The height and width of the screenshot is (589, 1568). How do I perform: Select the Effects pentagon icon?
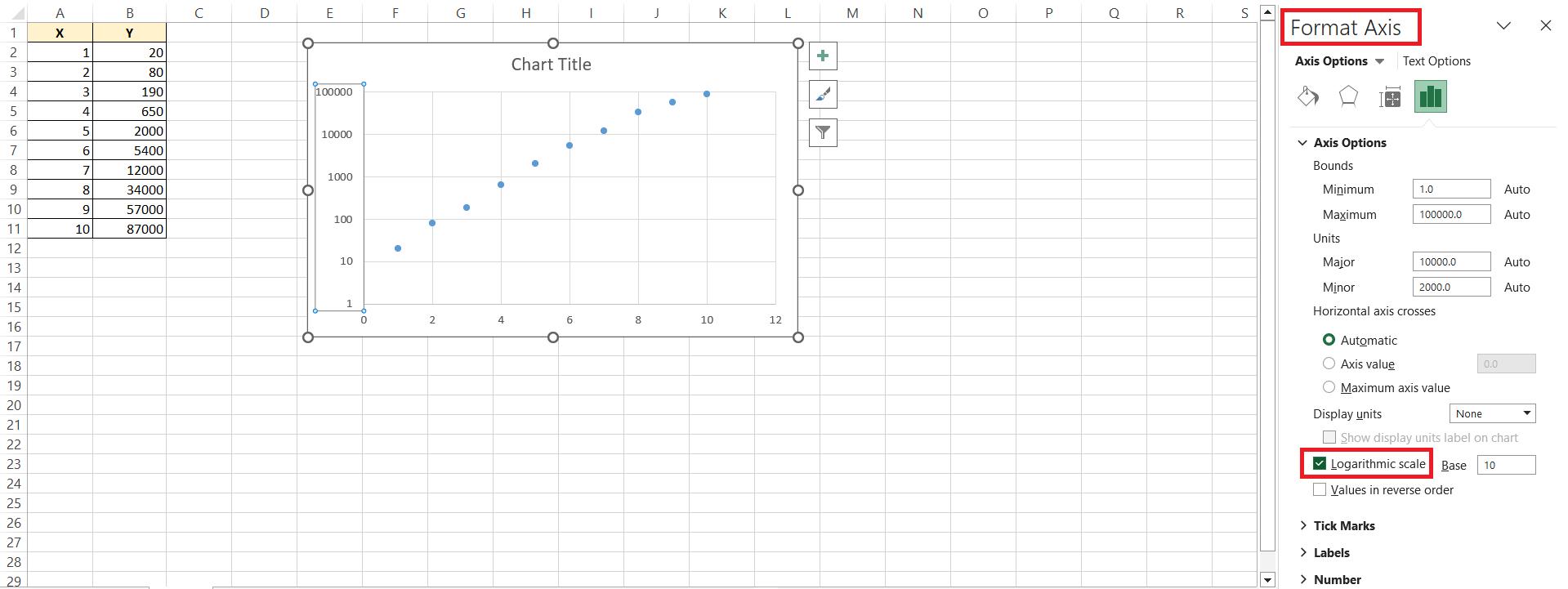(x=1348, y=96)
